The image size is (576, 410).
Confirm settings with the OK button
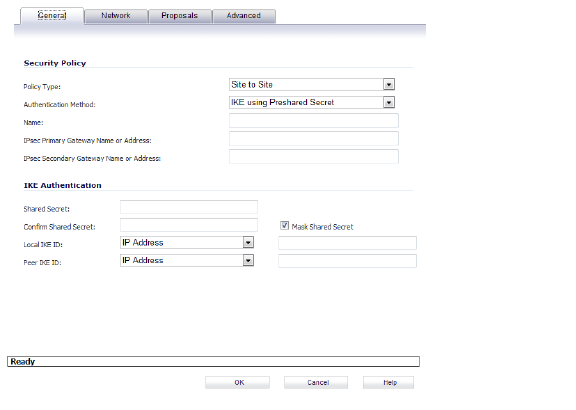tap(237, 382)
